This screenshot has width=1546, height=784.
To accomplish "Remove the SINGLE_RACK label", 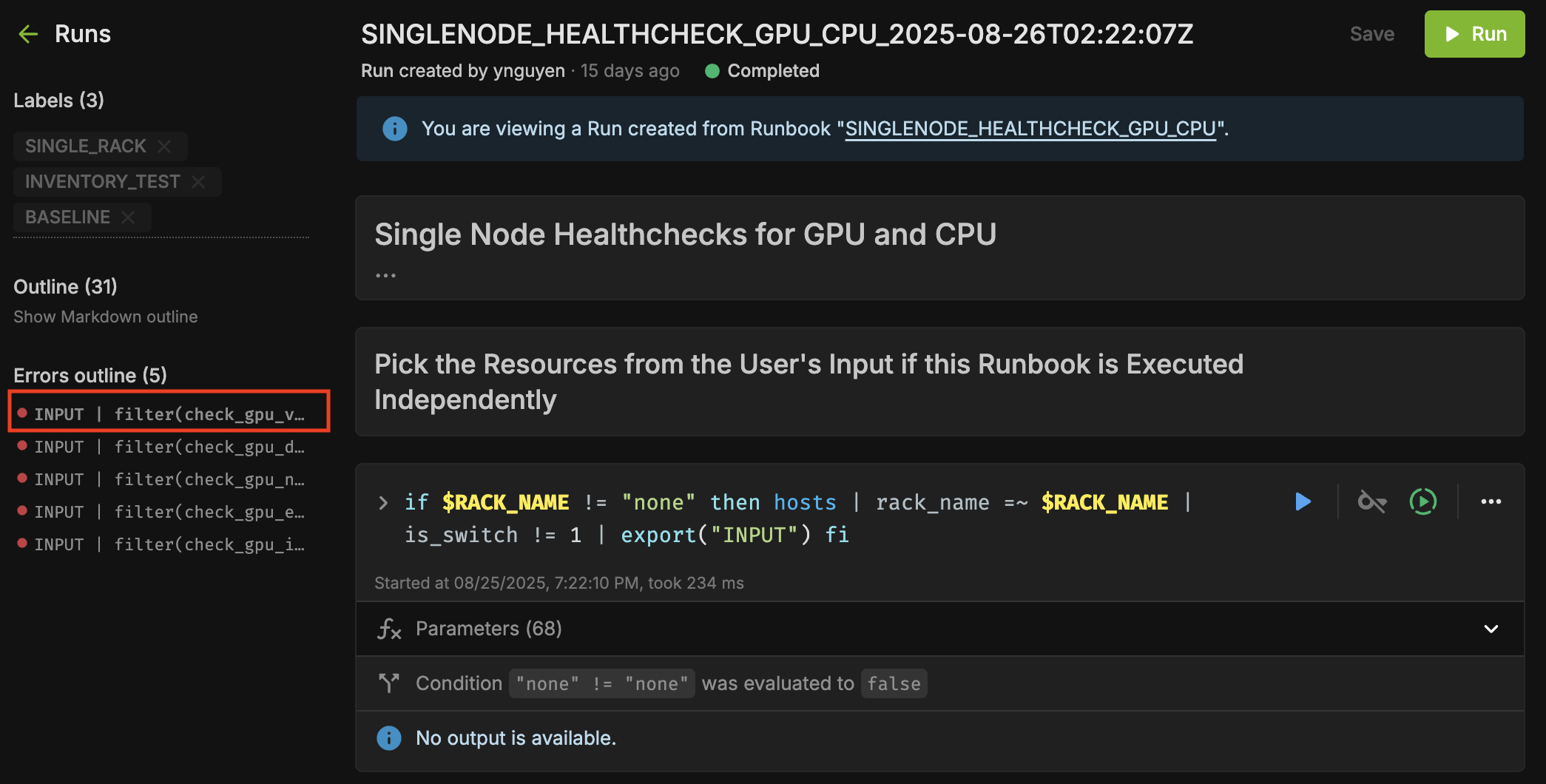I will (x=164, y=146).
